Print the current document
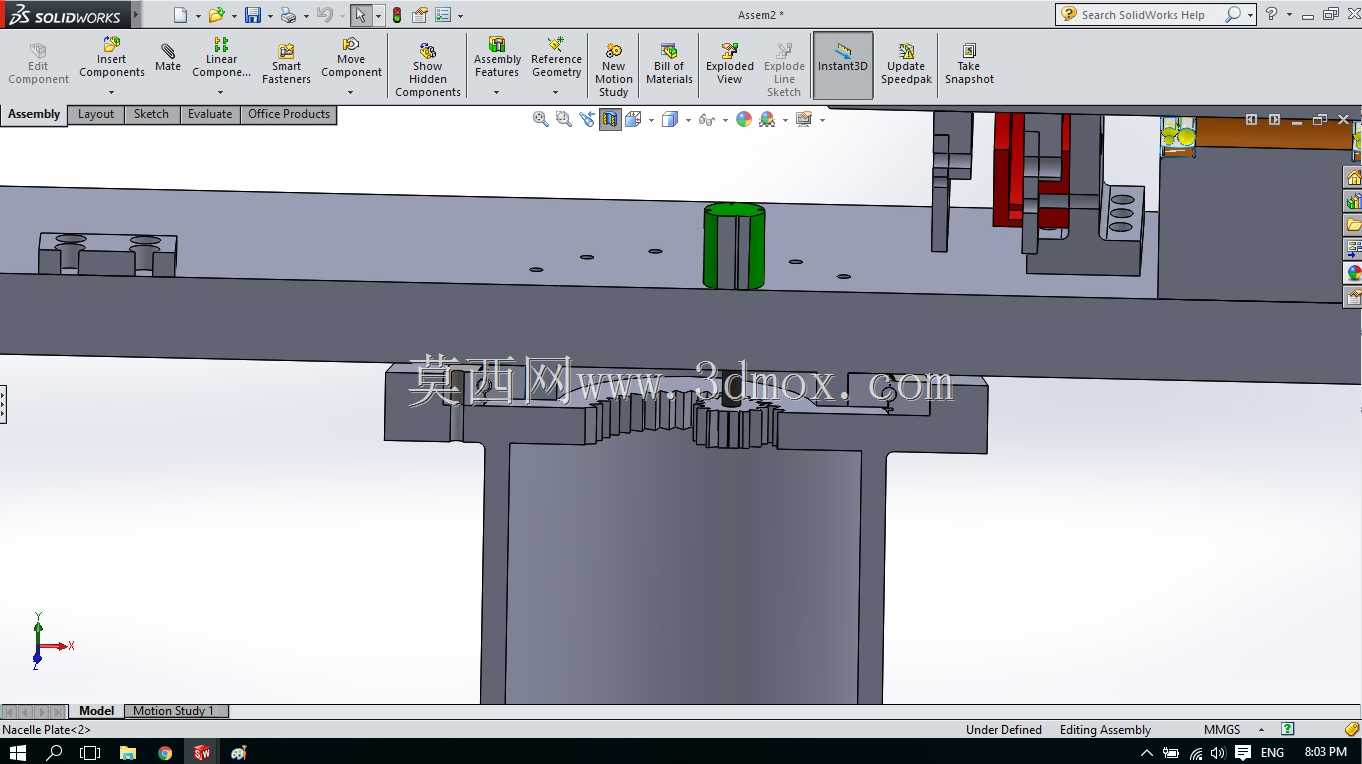 288,15
